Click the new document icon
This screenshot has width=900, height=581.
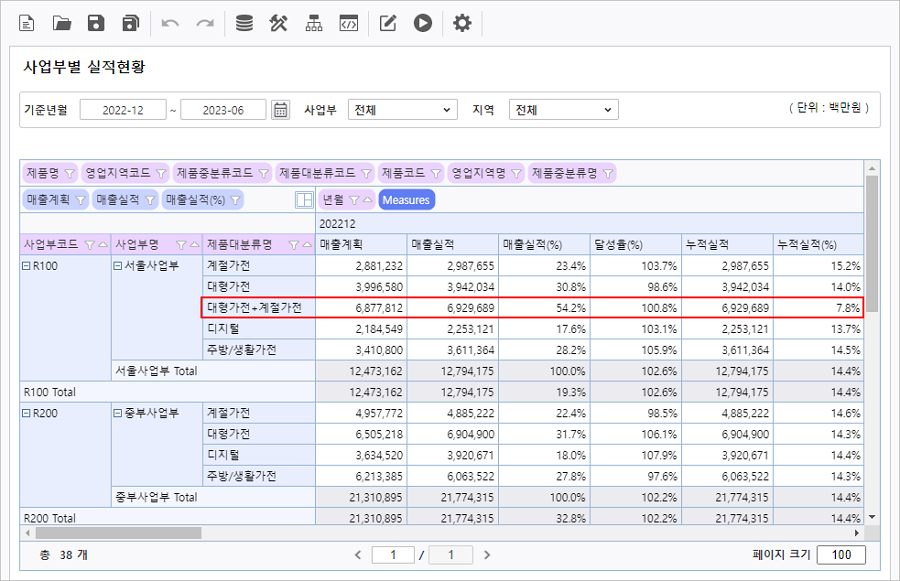coord(27,23)
